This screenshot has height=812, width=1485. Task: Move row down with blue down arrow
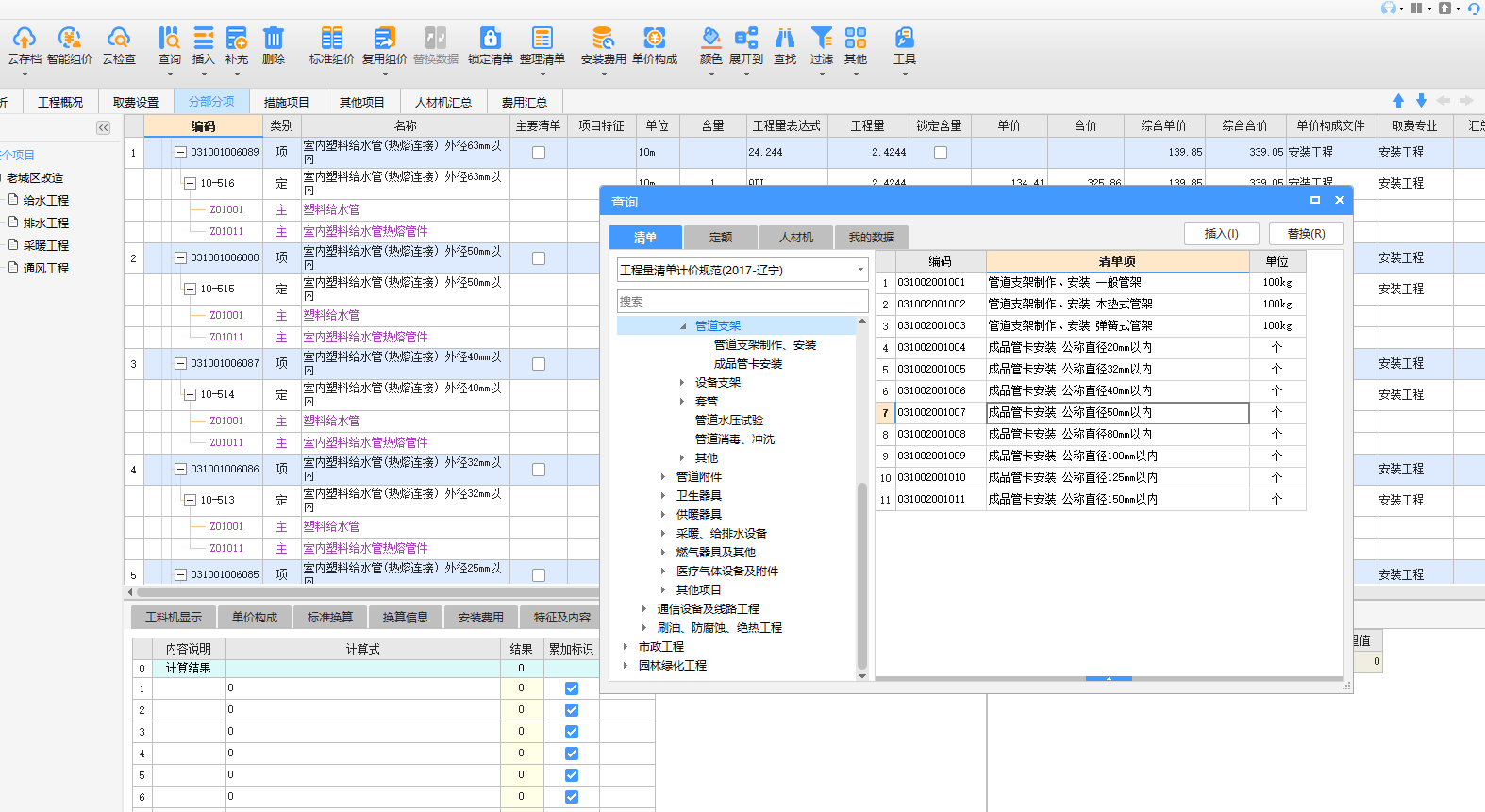tap(1421, 101)
